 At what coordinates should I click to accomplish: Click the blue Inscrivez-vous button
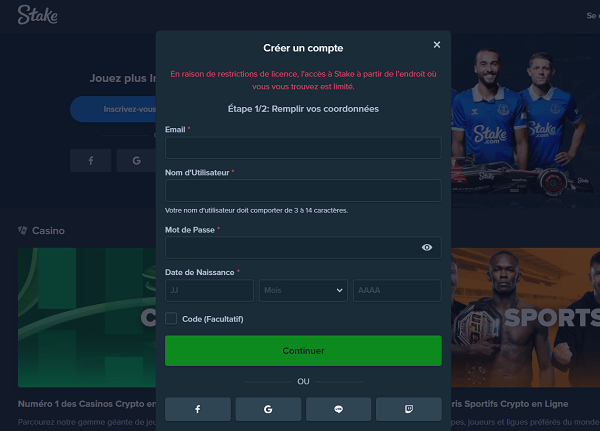[113, 109]
